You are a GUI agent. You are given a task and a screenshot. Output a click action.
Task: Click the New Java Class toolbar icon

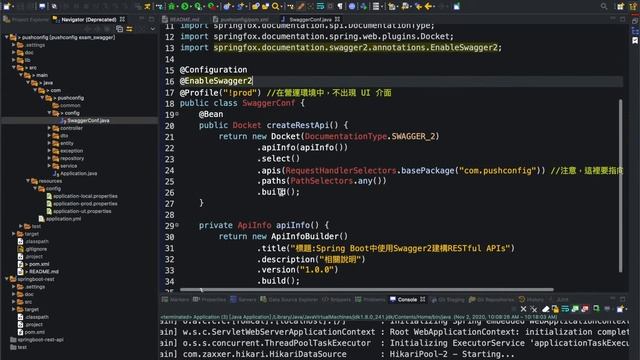click(240, 6)
